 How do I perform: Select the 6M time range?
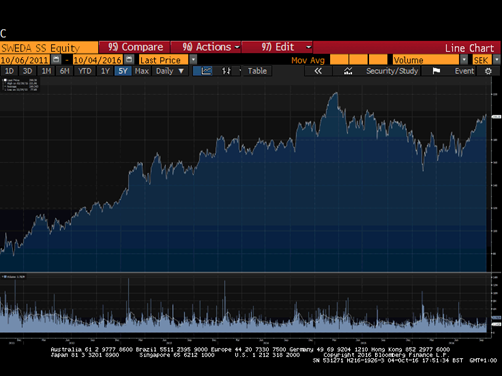pyautogui.click(x=65, y=71)
